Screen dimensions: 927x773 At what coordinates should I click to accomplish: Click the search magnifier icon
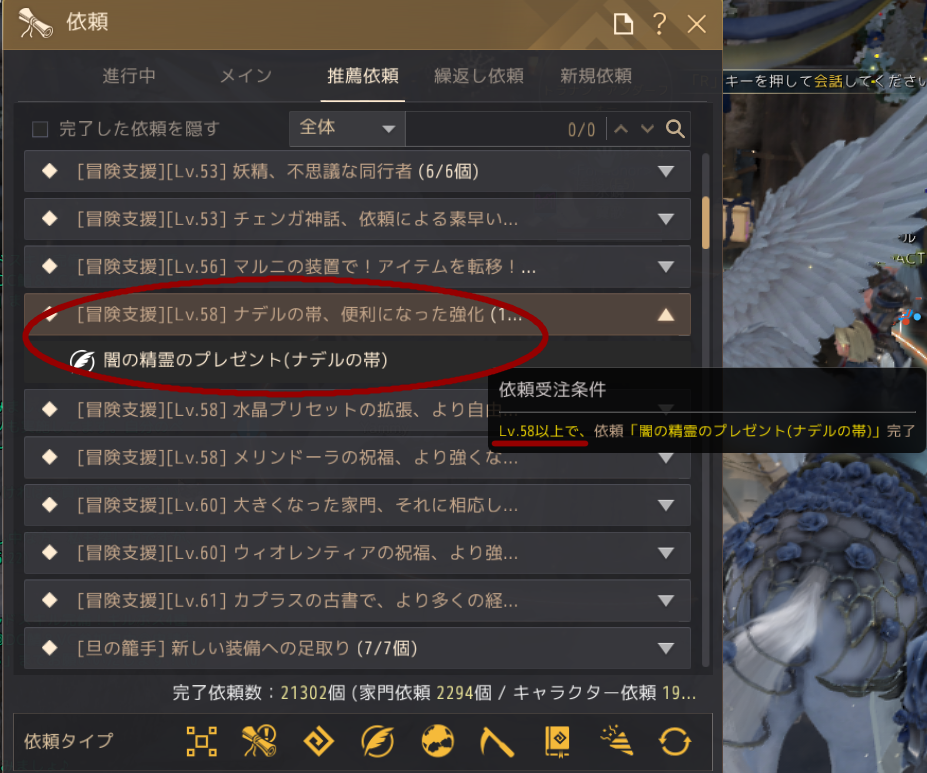coord(675,128)
